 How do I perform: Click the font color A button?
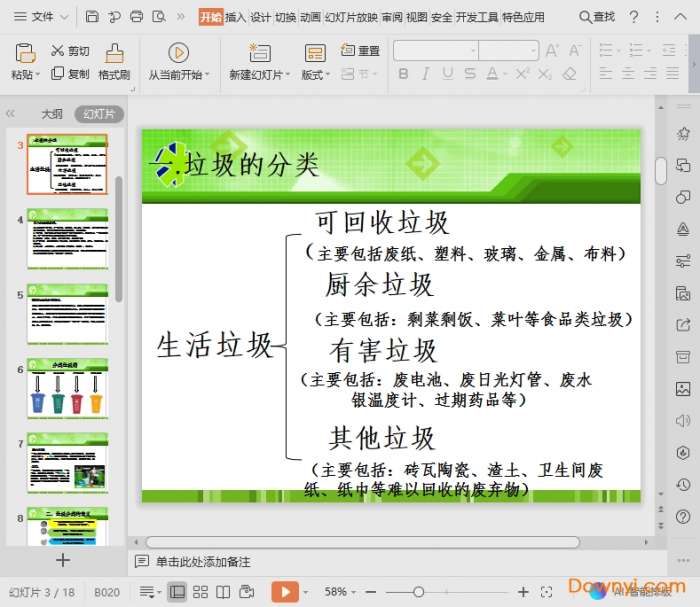point(492,74)
